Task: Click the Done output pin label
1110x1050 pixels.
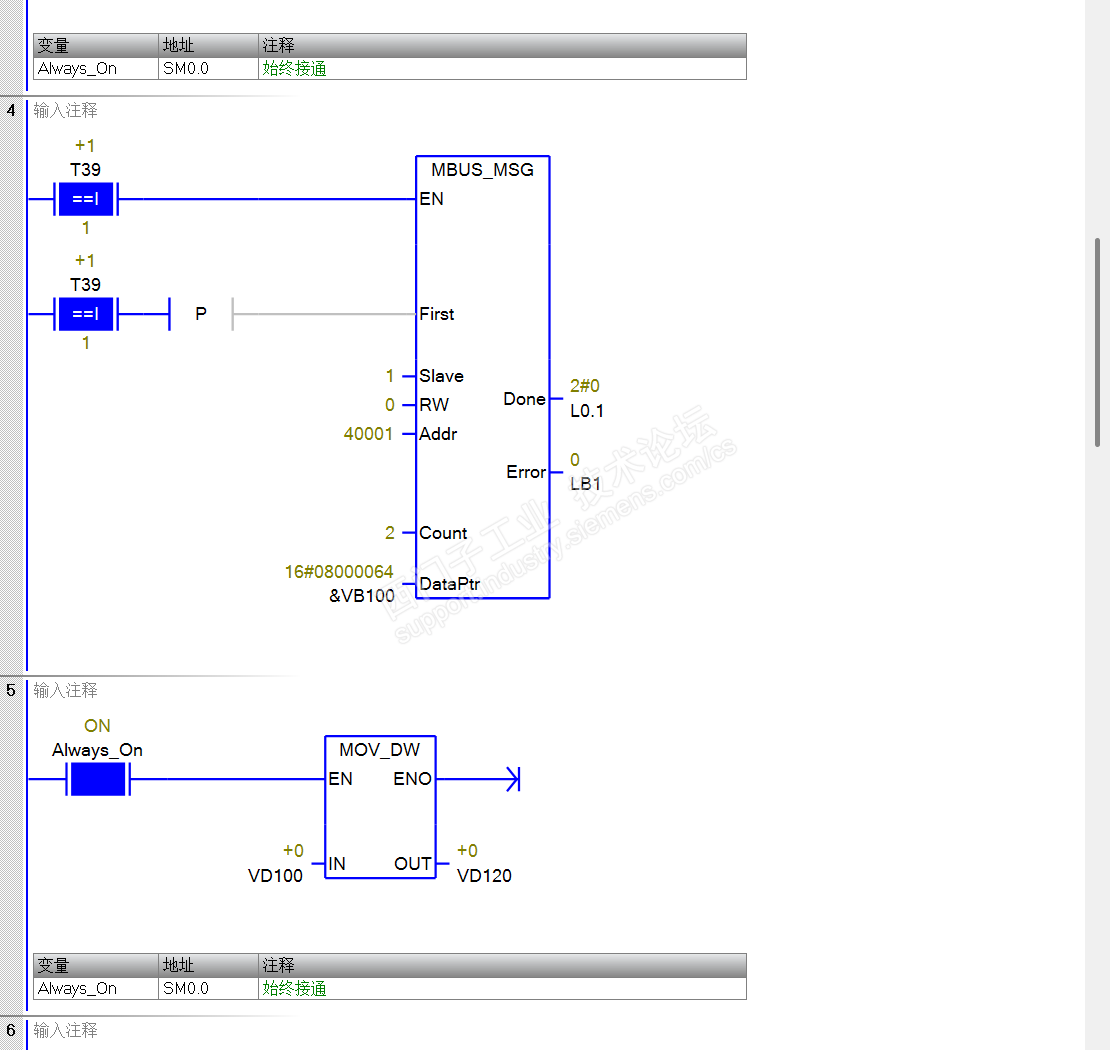Action: 525,399
